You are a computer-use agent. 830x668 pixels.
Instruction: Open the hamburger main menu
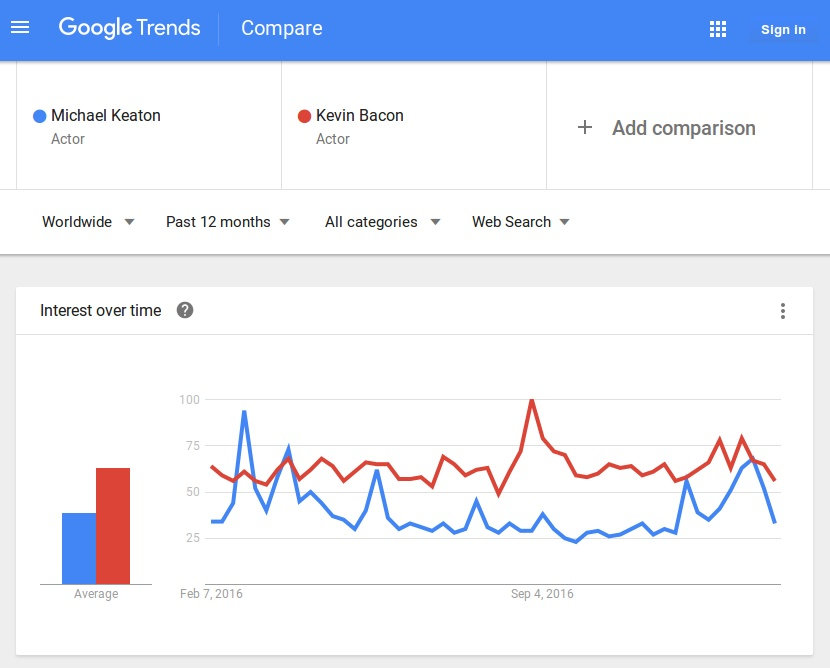click(20, 28)
